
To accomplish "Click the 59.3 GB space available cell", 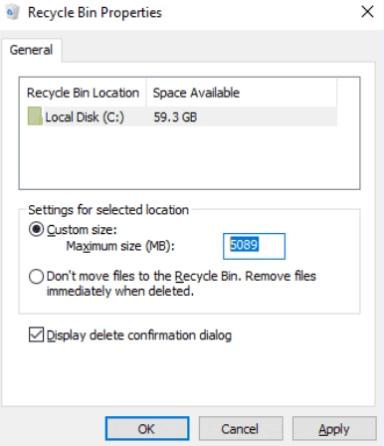I will pos(175,117).
